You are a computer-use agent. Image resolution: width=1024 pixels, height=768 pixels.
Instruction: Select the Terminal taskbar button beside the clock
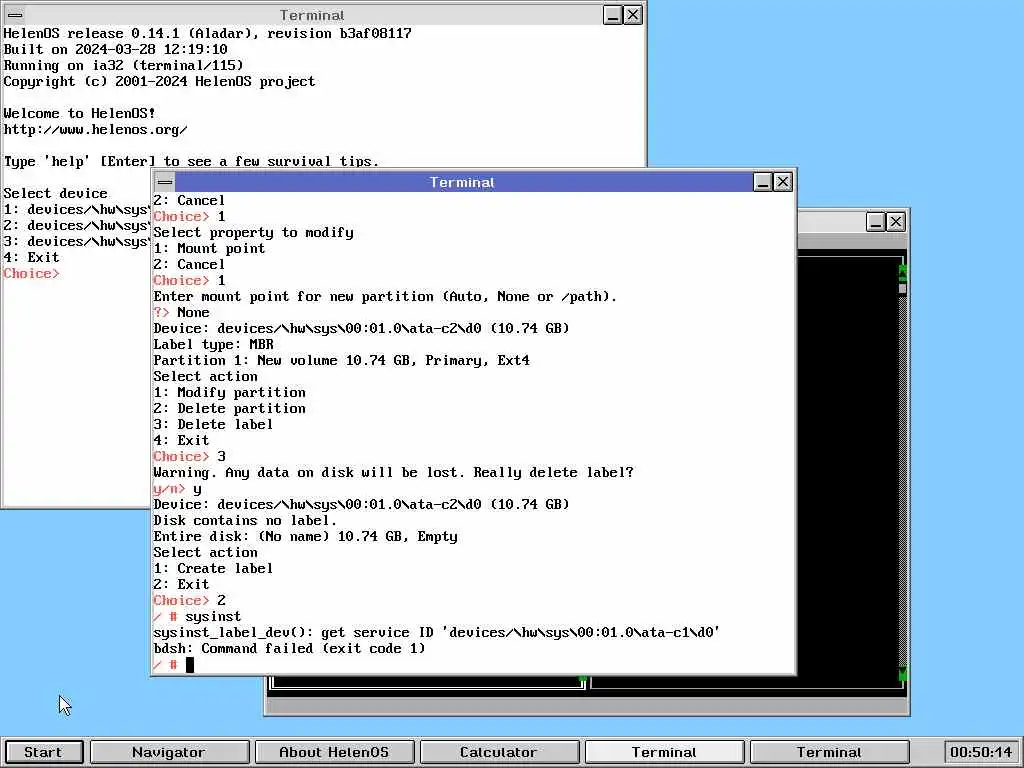(829, 752)
